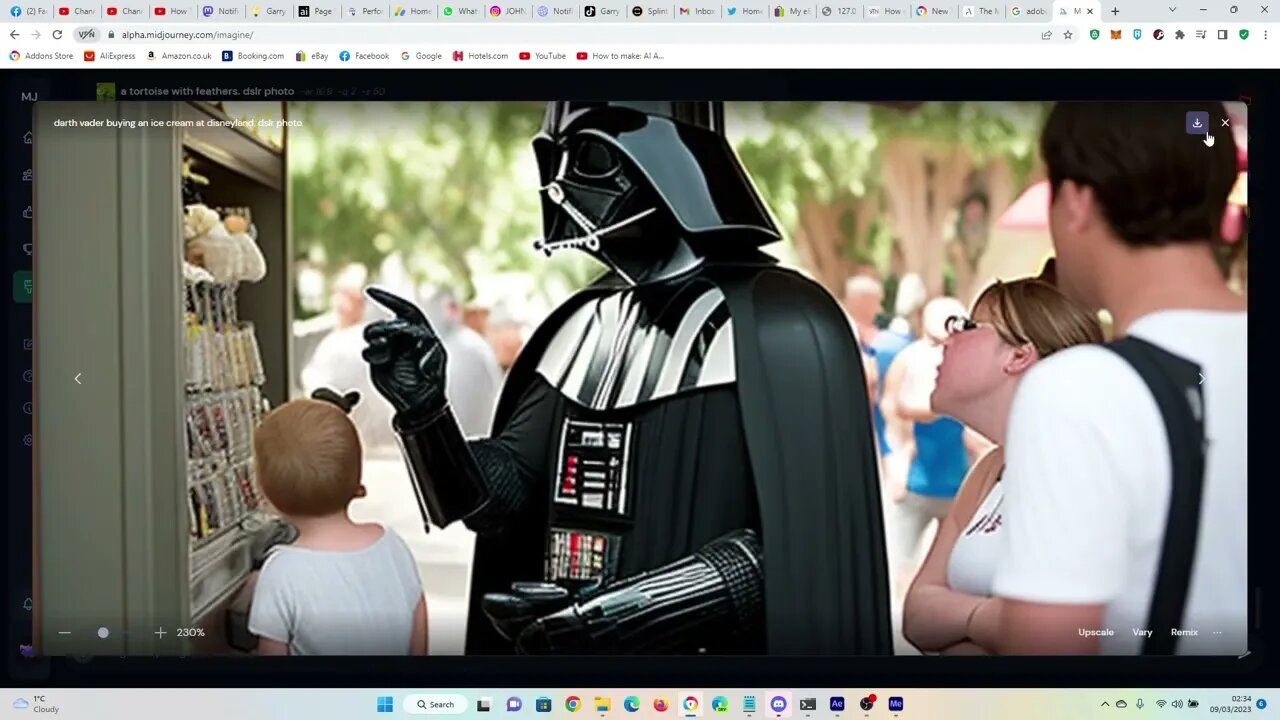Open browser extensions puzzle icon

[1180, 34]
